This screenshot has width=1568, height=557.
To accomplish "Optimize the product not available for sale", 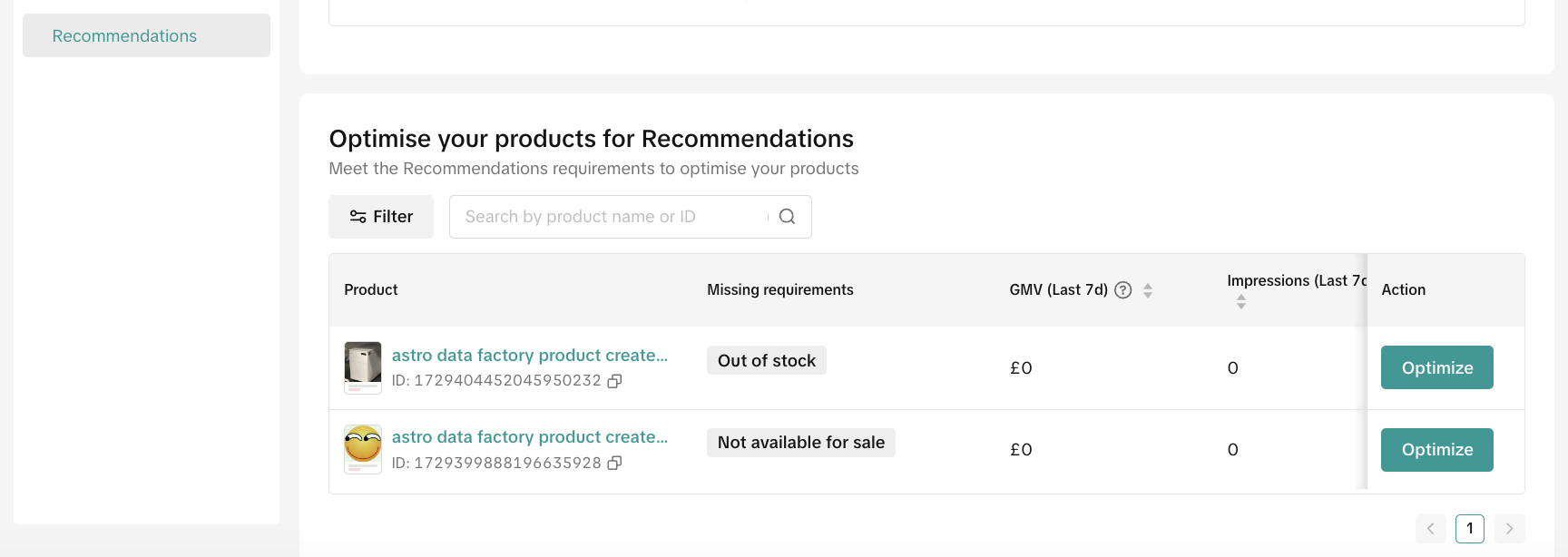I will [1436, 450].
